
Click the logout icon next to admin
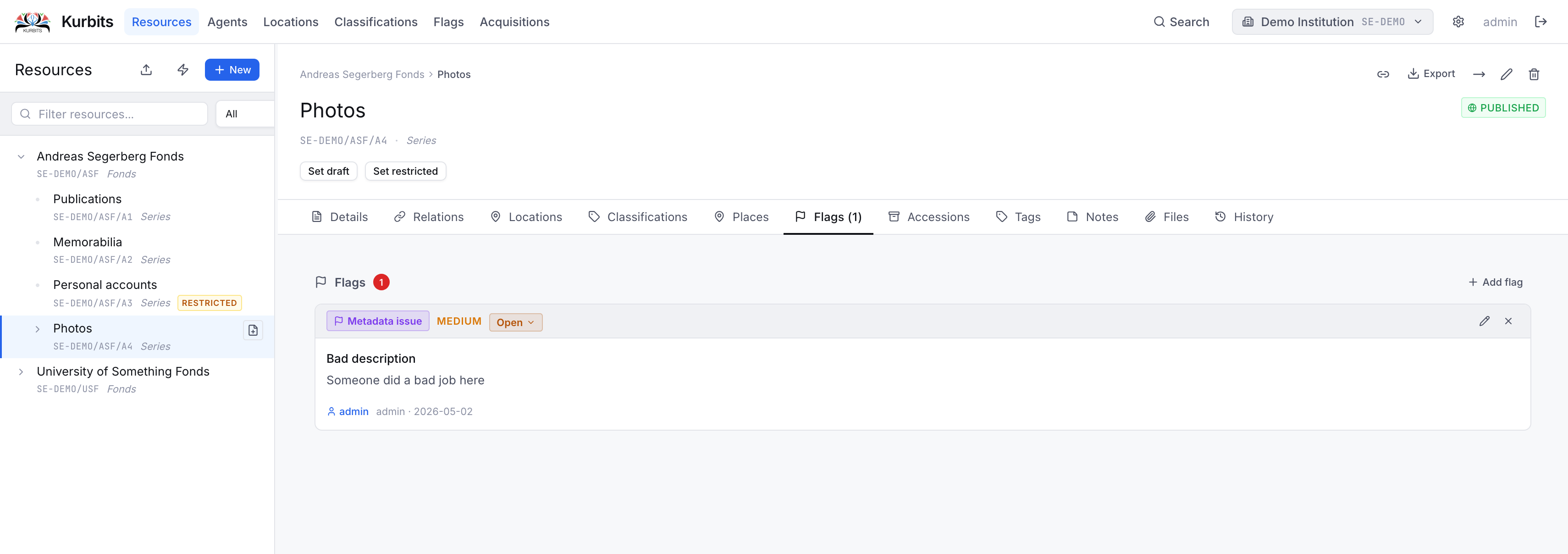pos(1540,22)
